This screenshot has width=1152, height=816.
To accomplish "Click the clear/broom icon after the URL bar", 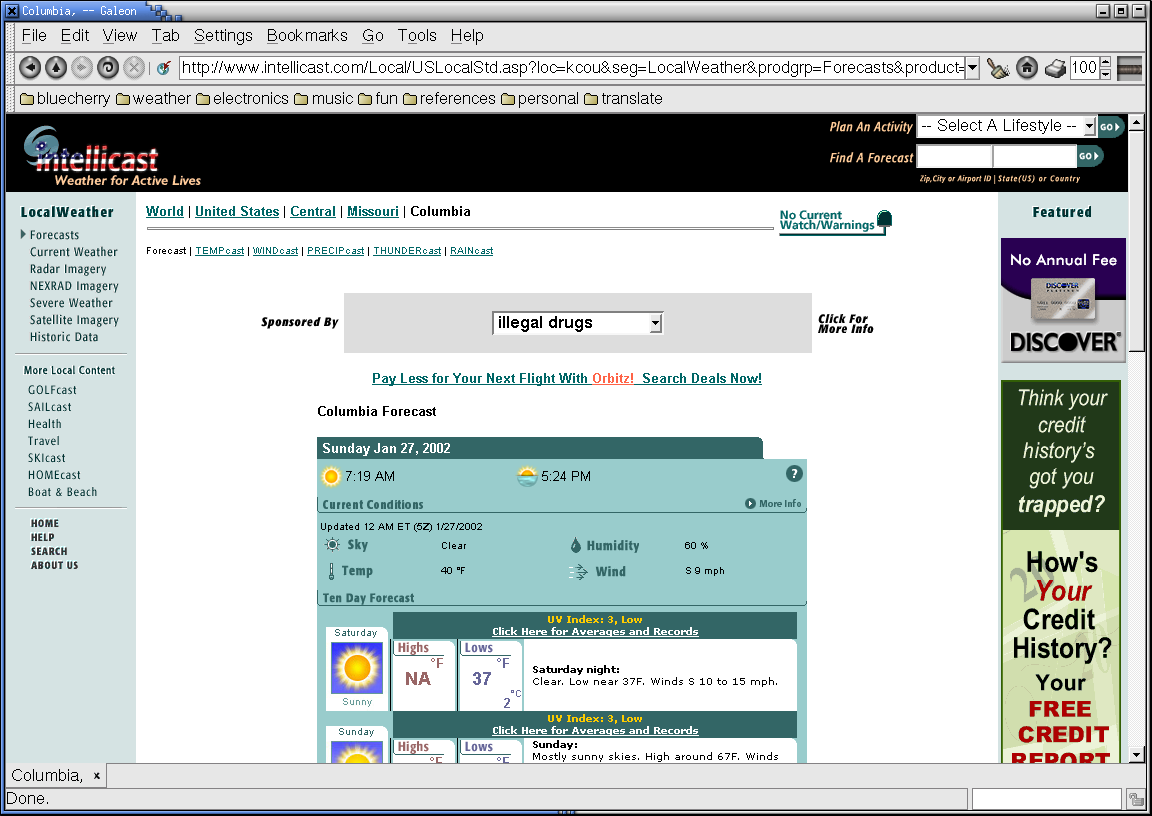I will tap(998, 68).
